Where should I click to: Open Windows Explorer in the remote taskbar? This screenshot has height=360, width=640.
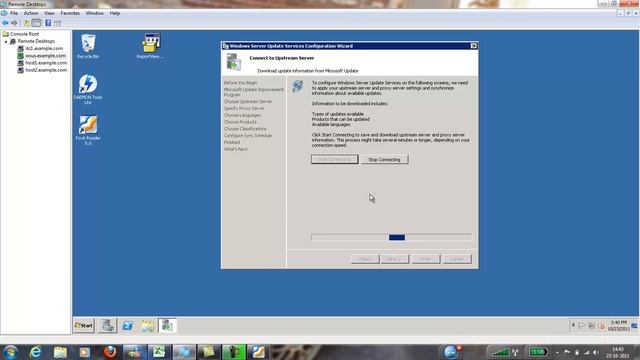[147, 326]
